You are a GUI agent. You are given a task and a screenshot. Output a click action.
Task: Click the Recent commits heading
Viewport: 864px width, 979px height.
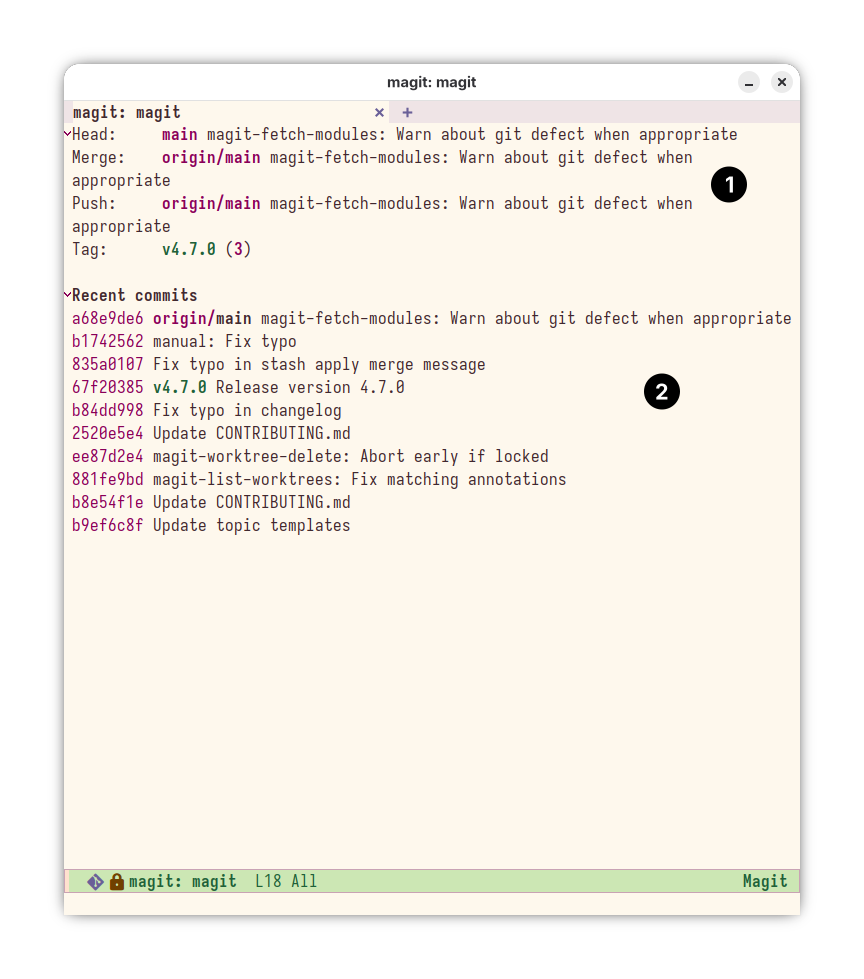pyautogui.click(x=135, y=295)
